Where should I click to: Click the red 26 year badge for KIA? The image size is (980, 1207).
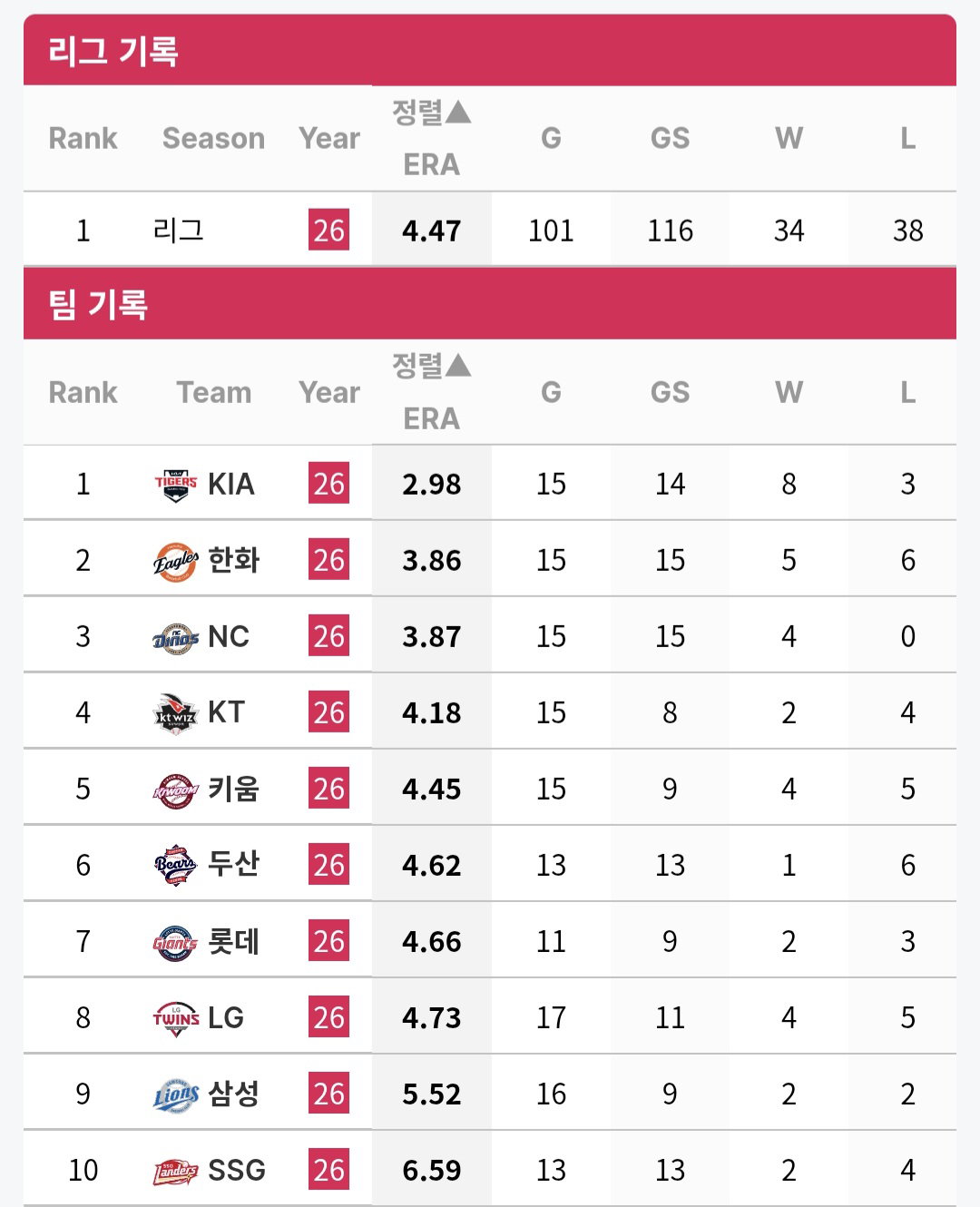(x=328, y=484)
